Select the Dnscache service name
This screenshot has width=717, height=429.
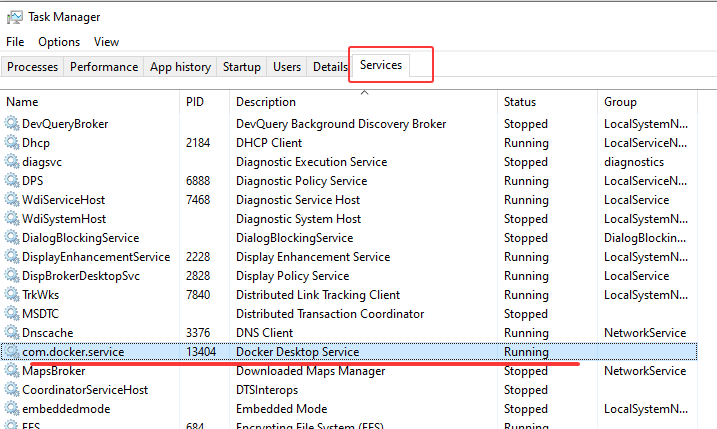48,332
